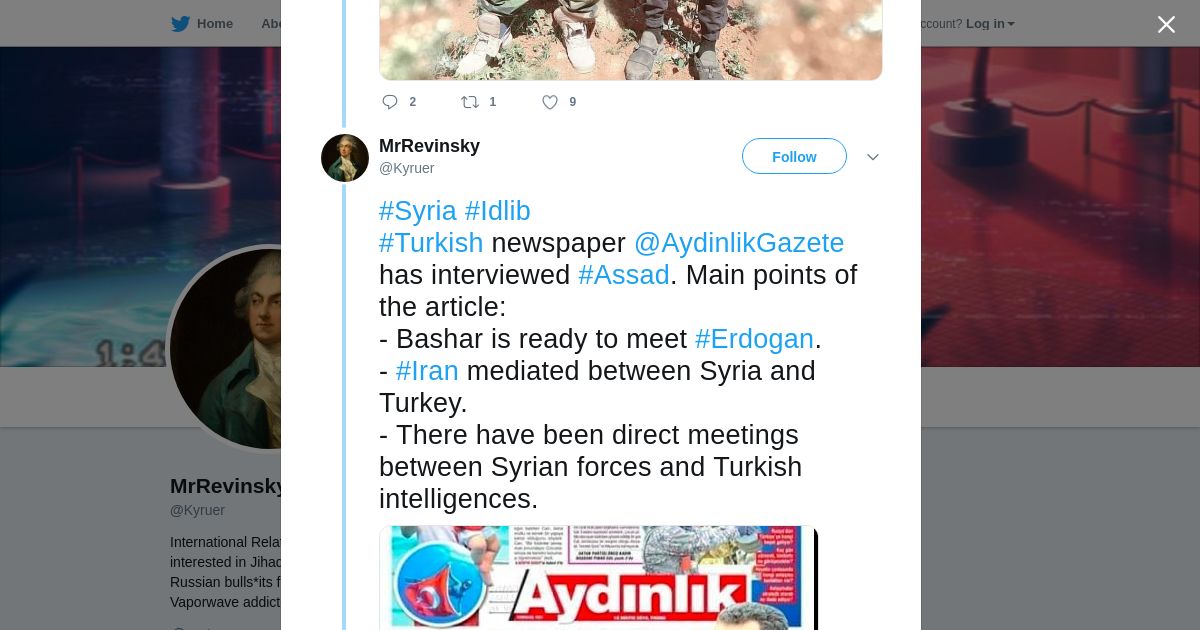Visit the @AydinlikGazete mention
The image size is (1200, 630).
739,243
